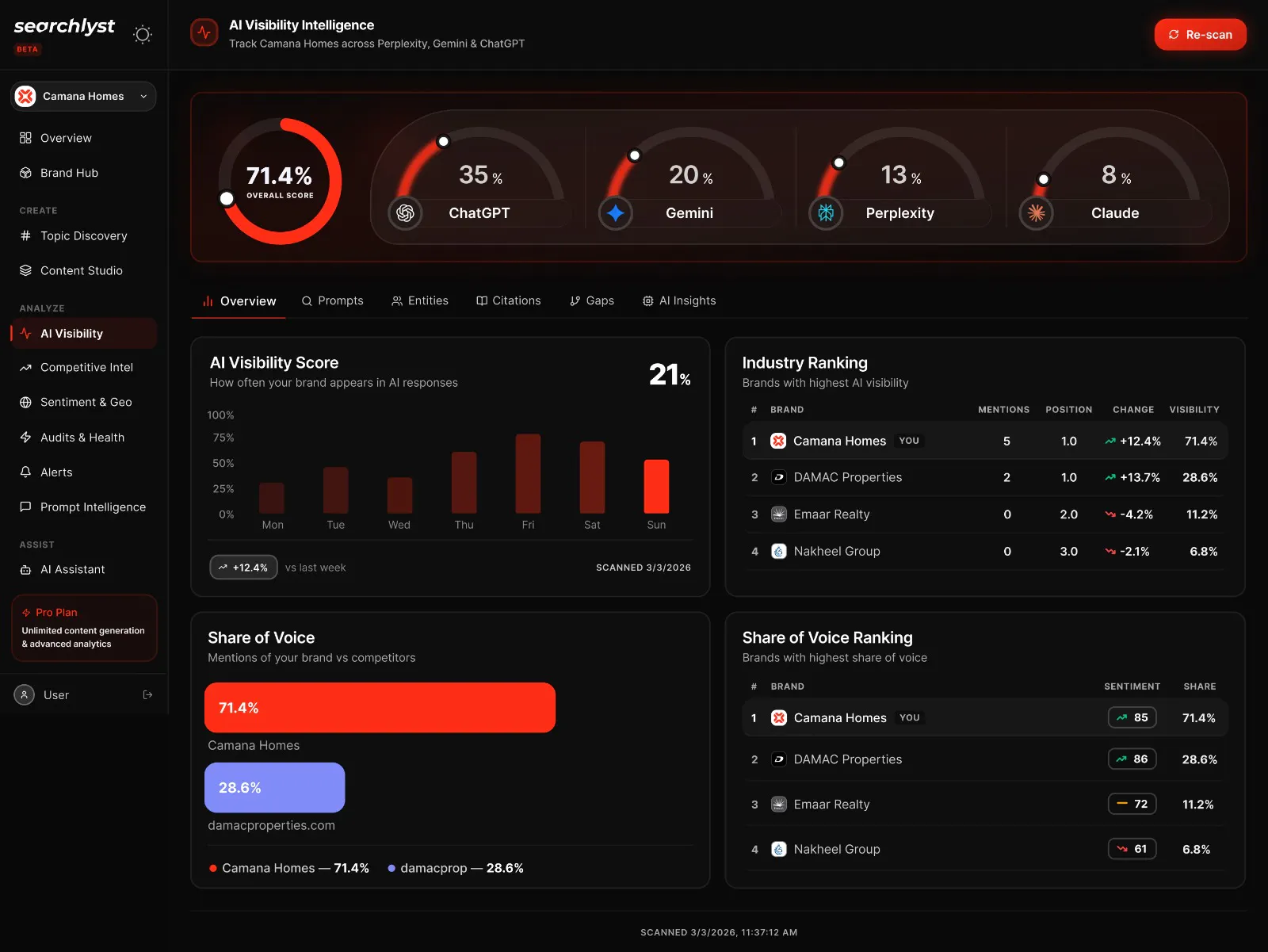Image resolution: width=1268 pixels, height=952 pixels.
Task: Open the Camana Homes brand dropdown
Action: click(x=83, y=96)
